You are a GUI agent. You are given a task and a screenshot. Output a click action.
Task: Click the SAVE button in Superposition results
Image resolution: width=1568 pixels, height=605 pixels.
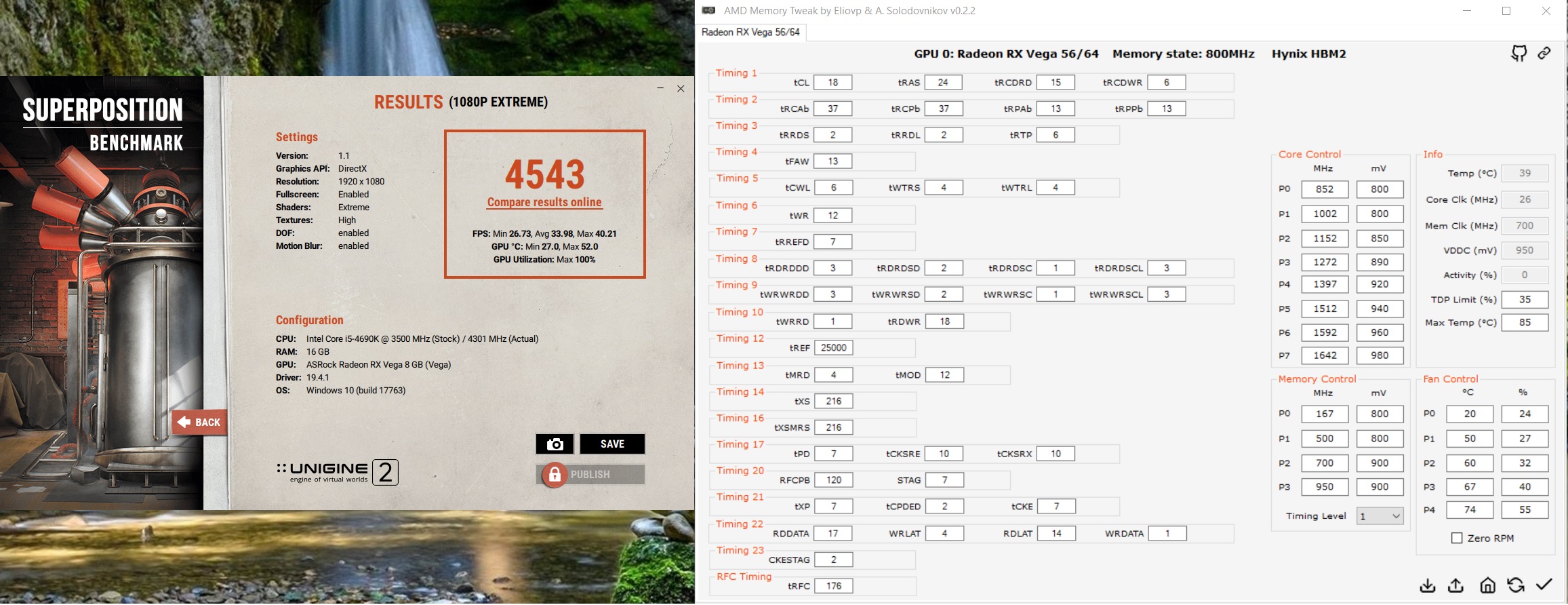click(x=612, y=444)
